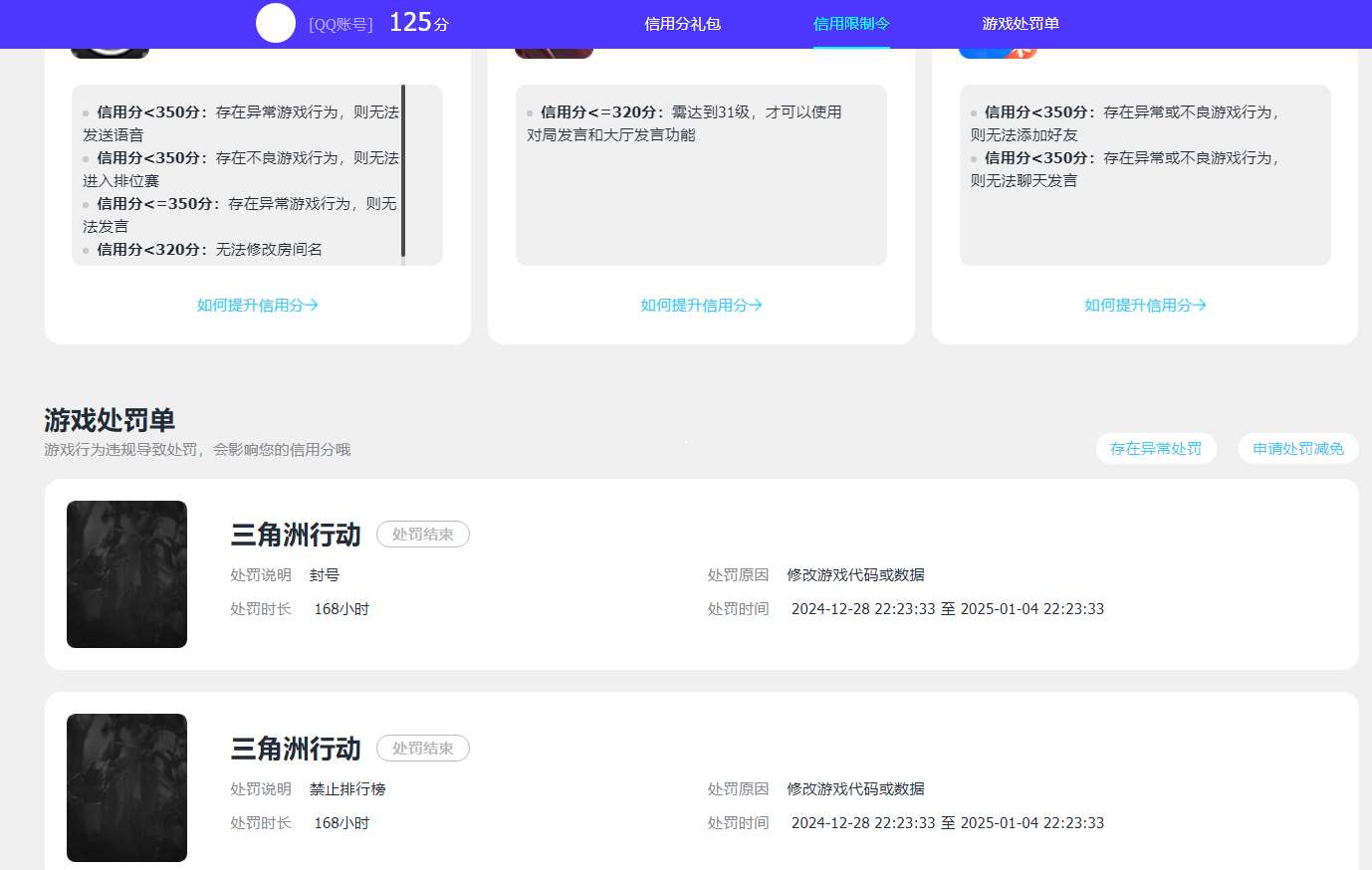The width and height of the screenshot is (1372, 870).
Task: Open 如何提升信用分 link in the left card
Action: point(257,306)
